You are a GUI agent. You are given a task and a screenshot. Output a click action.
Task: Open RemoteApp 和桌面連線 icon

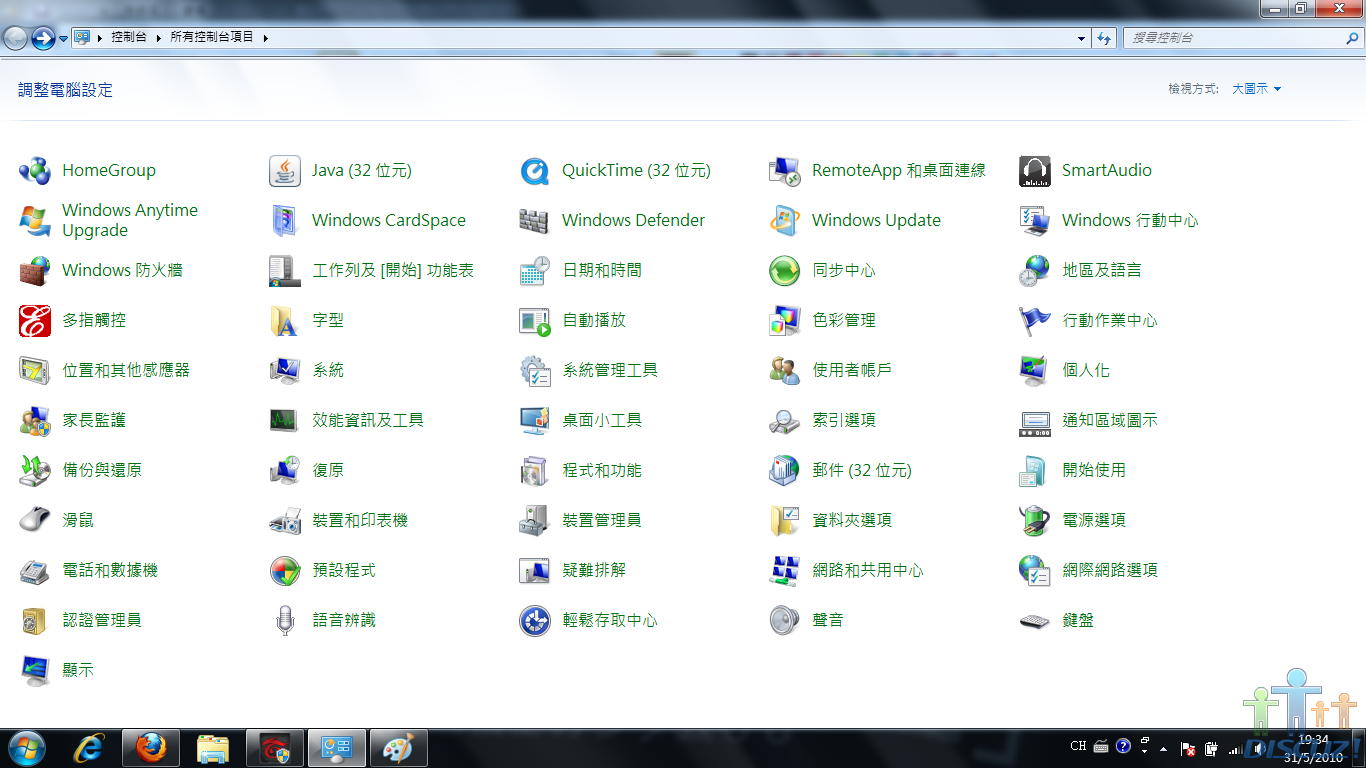pos(785,171)
